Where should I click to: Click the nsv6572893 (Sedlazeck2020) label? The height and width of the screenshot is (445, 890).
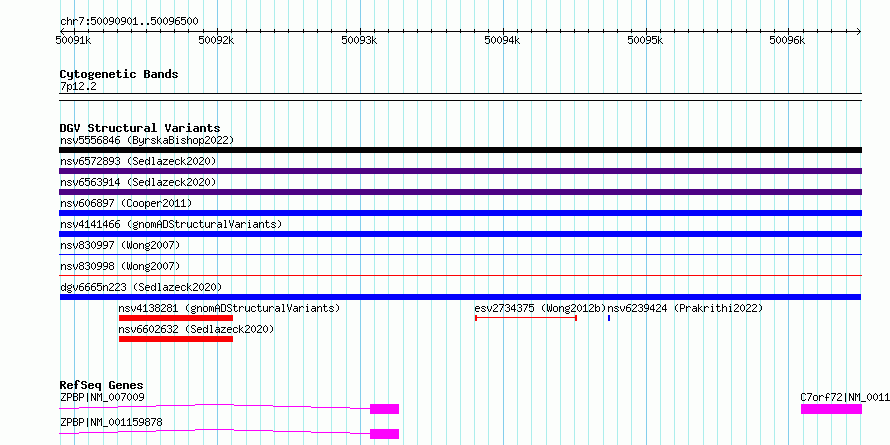[138, 161]
